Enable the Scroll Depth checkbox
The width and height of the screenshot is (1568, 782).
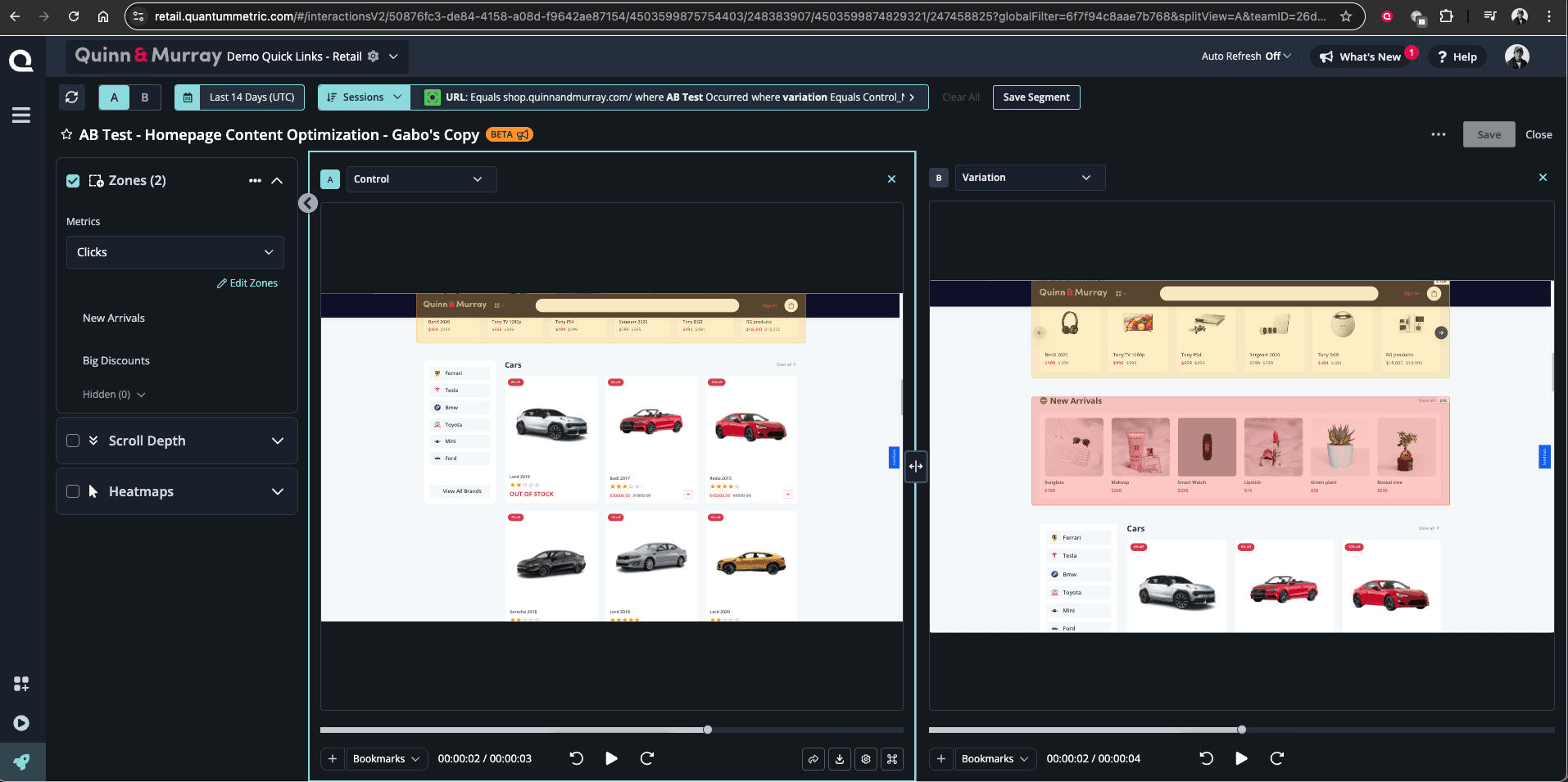(73, 441)
